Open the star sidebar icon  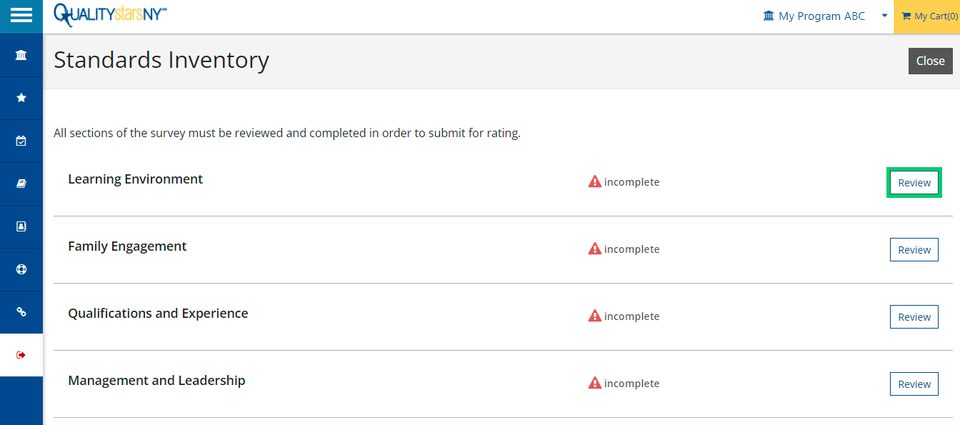coord(21,98)
